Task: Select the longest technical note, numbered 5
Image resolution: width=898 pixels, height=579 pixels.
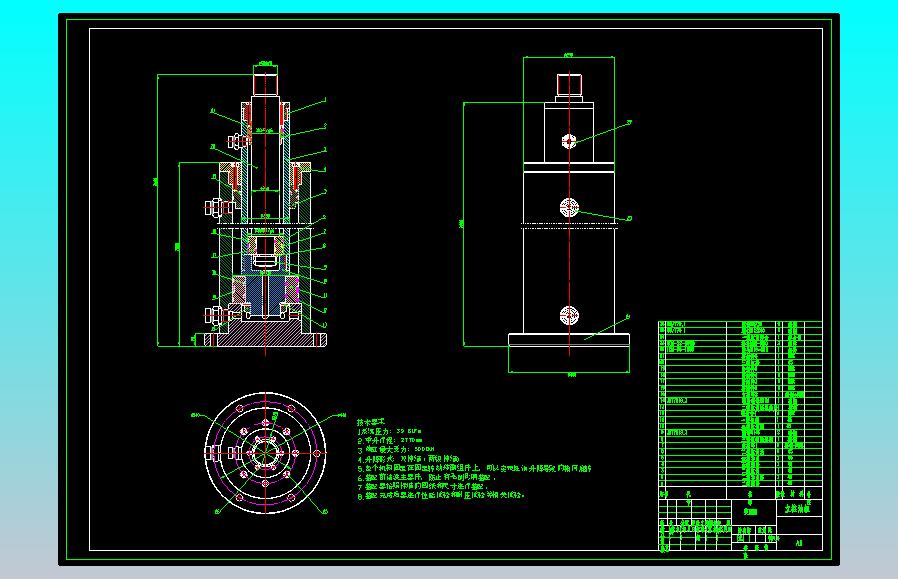Action: pyautogui.click(x=474, y=468)
